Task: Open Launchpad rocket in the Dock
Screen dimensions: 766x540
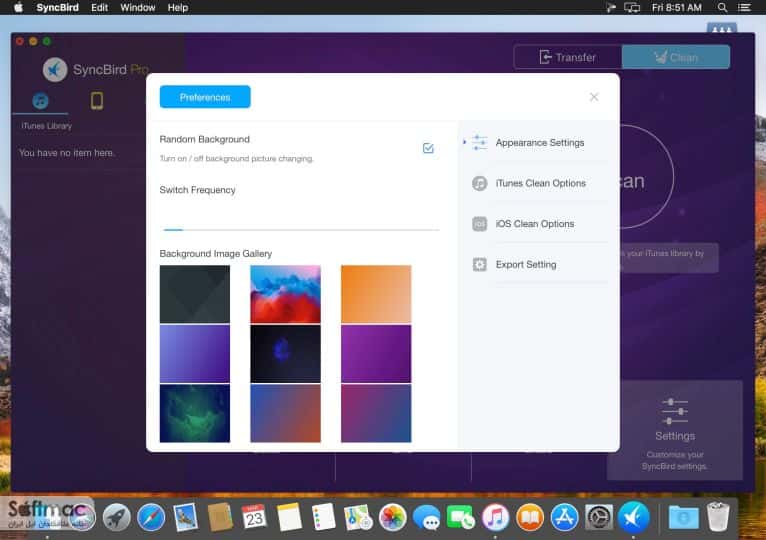Action: point(116,518)
